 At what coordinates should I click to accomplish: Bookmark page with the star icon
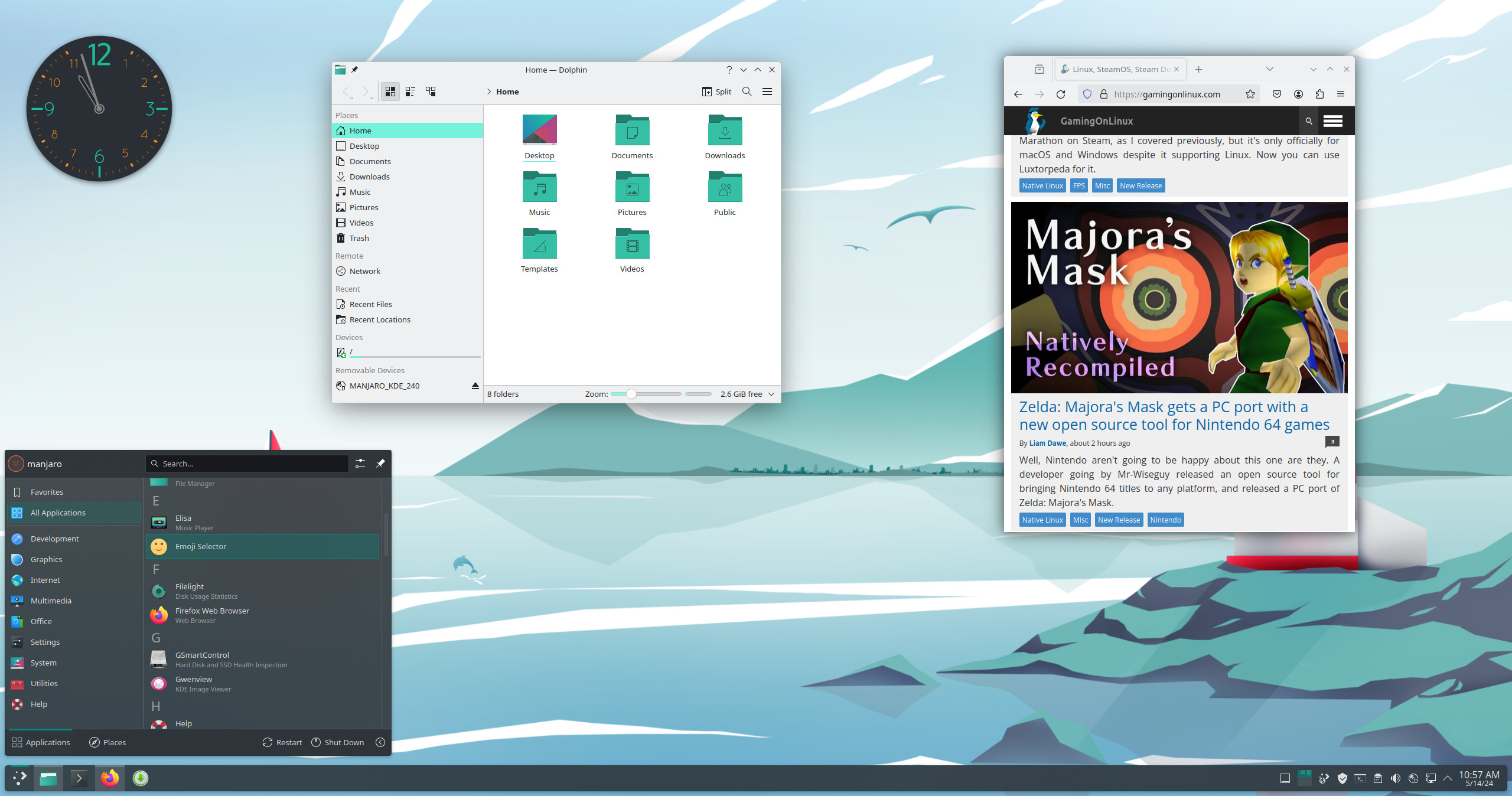click(1250, 94)
